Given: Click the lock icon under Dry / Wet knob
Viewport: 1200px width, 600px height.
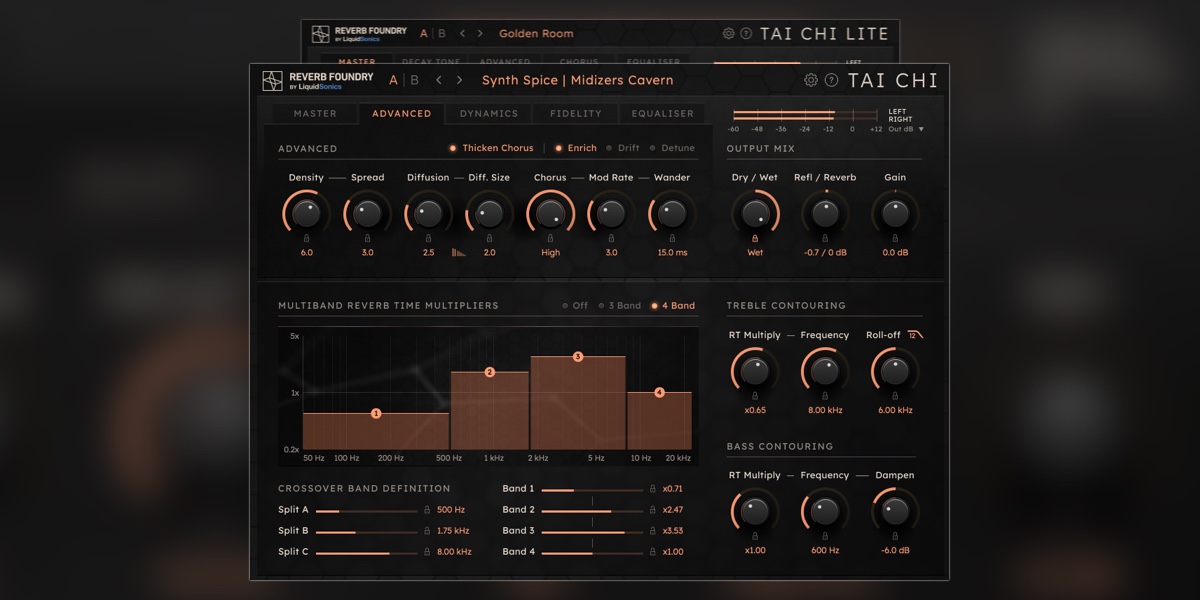Looking at the screenshot, I should [x=755, y=238].
